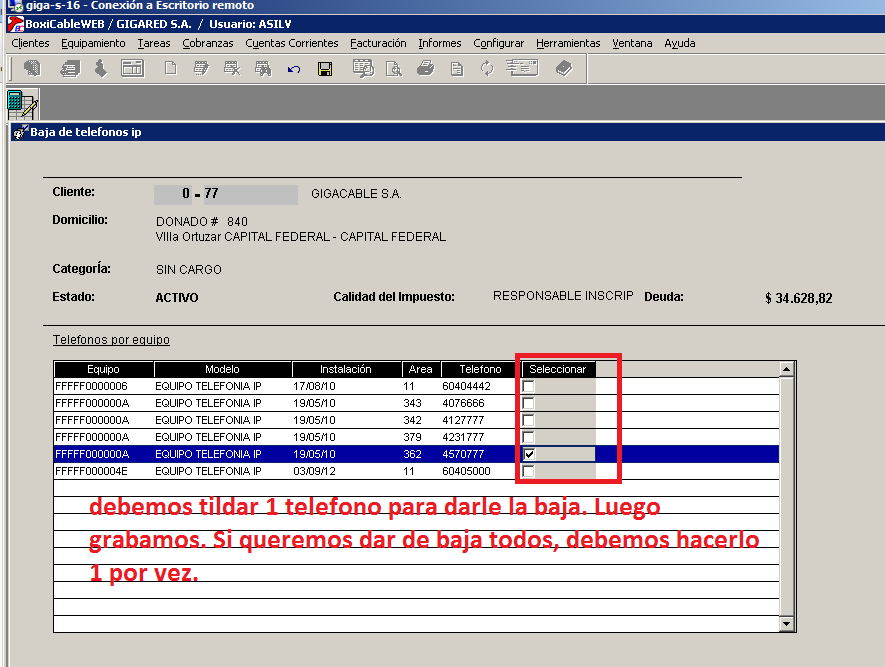Image resolution: width=885 pixels, height=667 pixels.
Task: Select the checkbox for telephone 60405000
Action: 528,471
